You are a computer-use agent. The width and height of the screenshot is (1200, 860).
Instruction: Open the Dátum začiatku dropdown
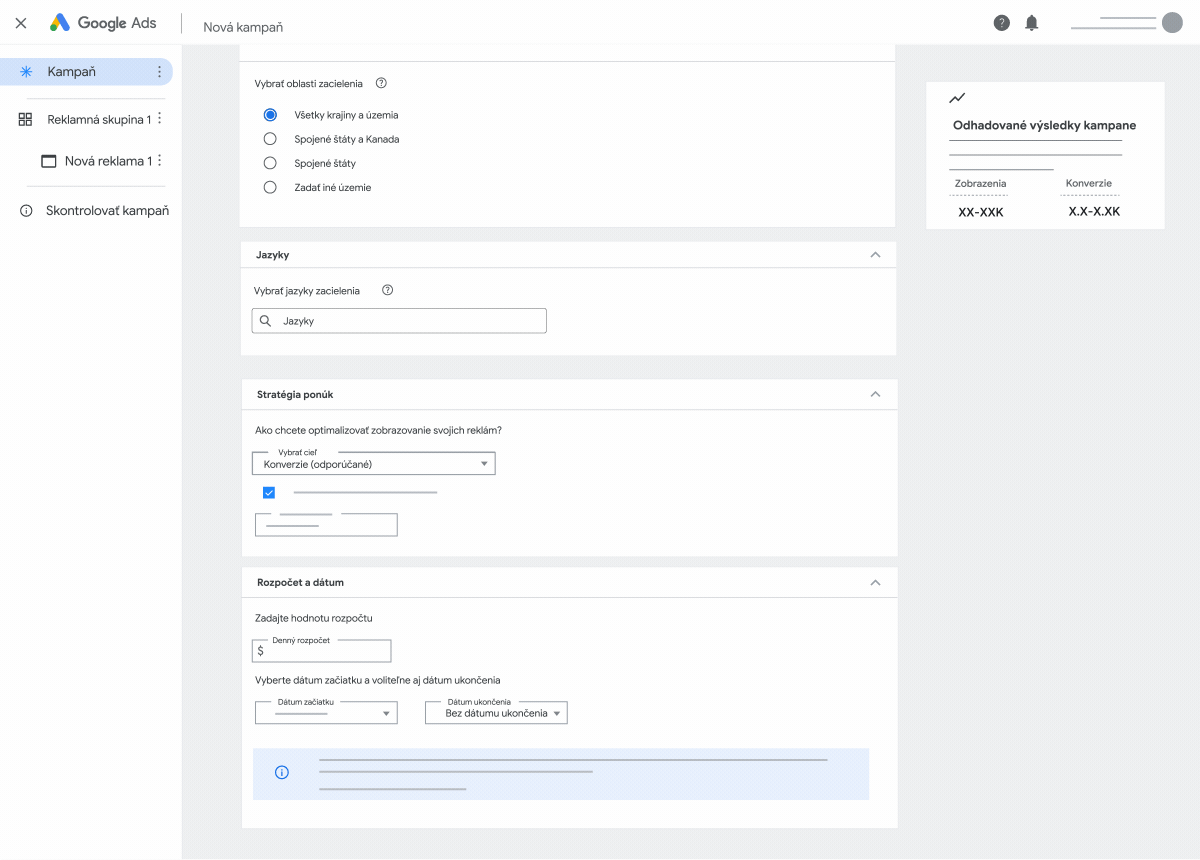pos(327,713)
